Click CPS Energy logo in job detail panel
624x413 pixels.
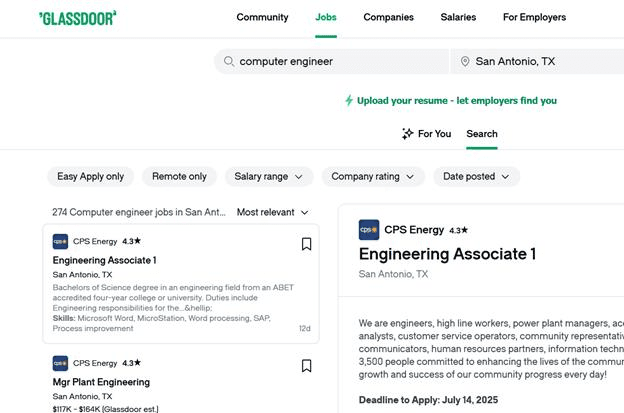click(x=369, y=230)
